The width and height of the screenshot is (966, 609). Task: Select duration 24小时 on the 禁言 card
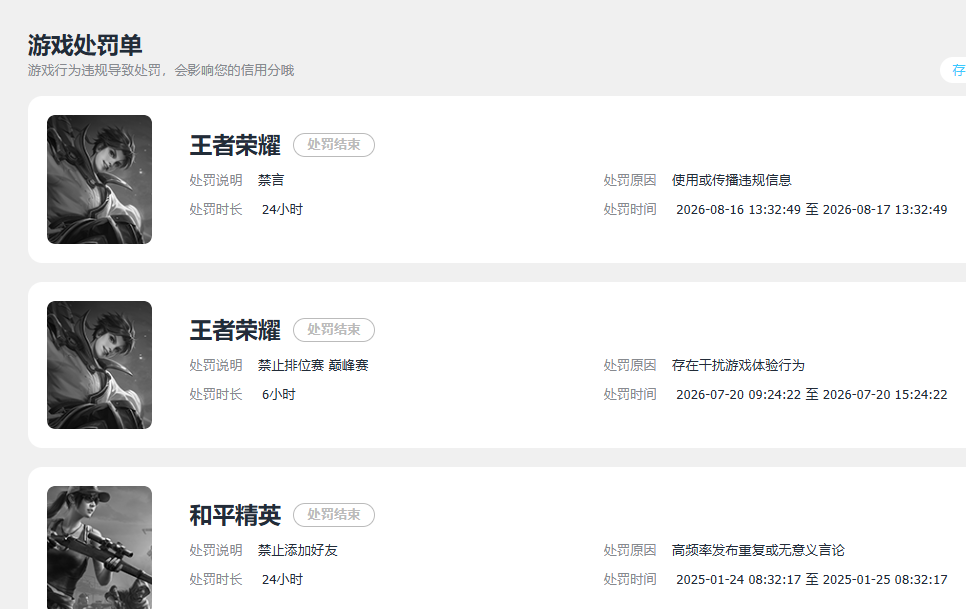coord(282,209)
